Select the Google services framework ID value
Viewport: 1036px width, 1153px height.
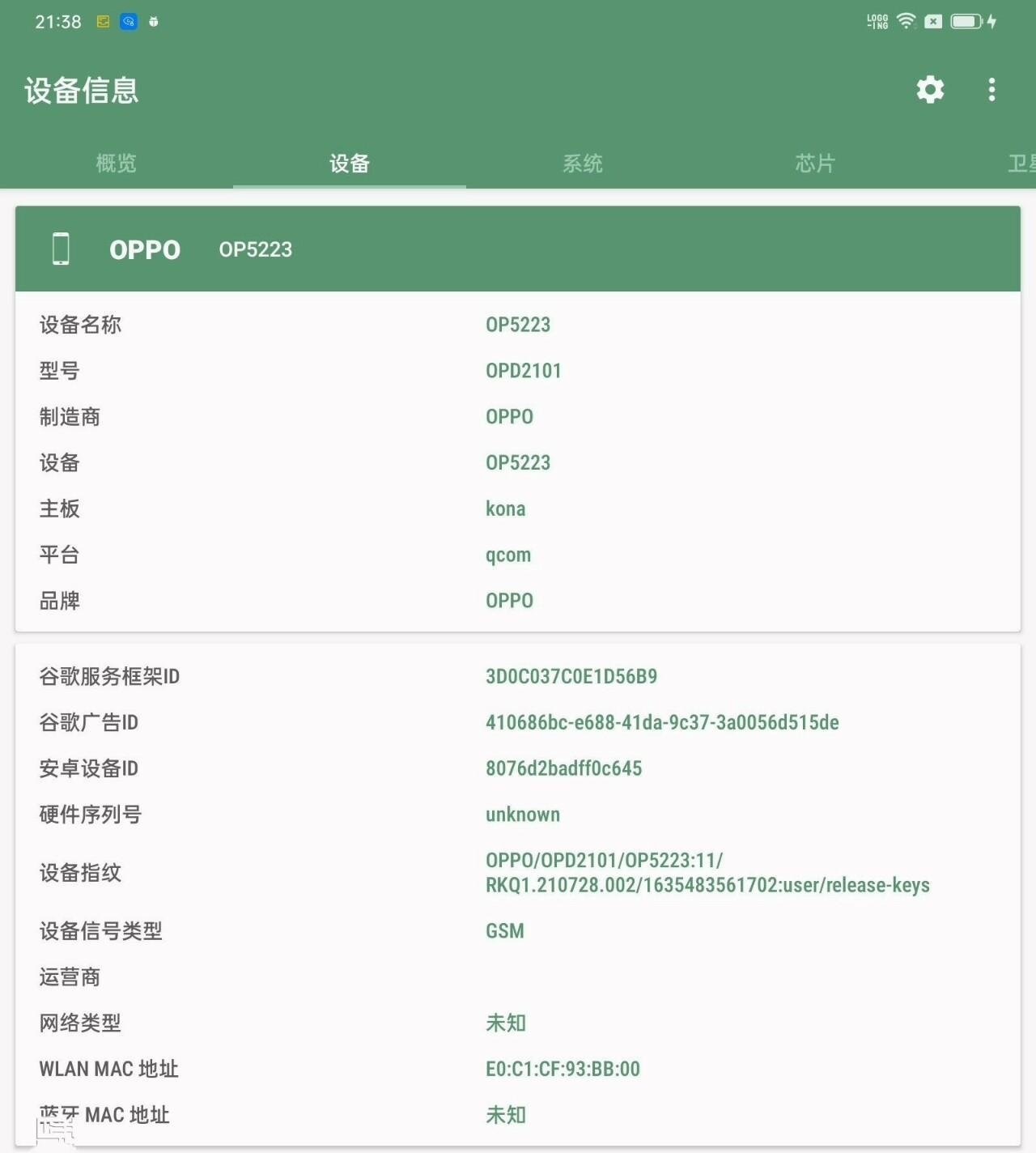pos(571,676)
